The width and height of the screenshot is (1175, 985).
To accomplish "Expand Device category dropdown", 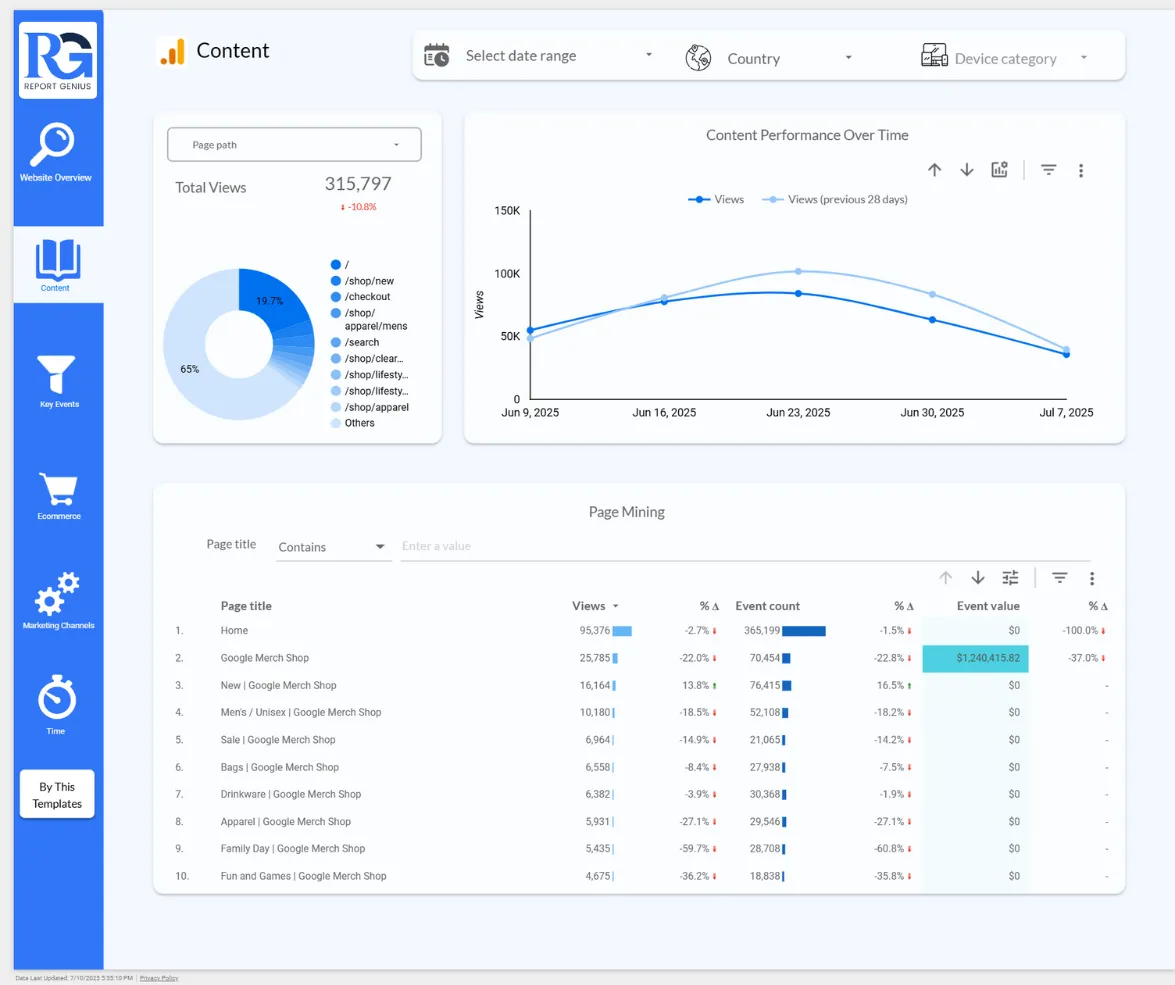I will (x=1084, y=58).
